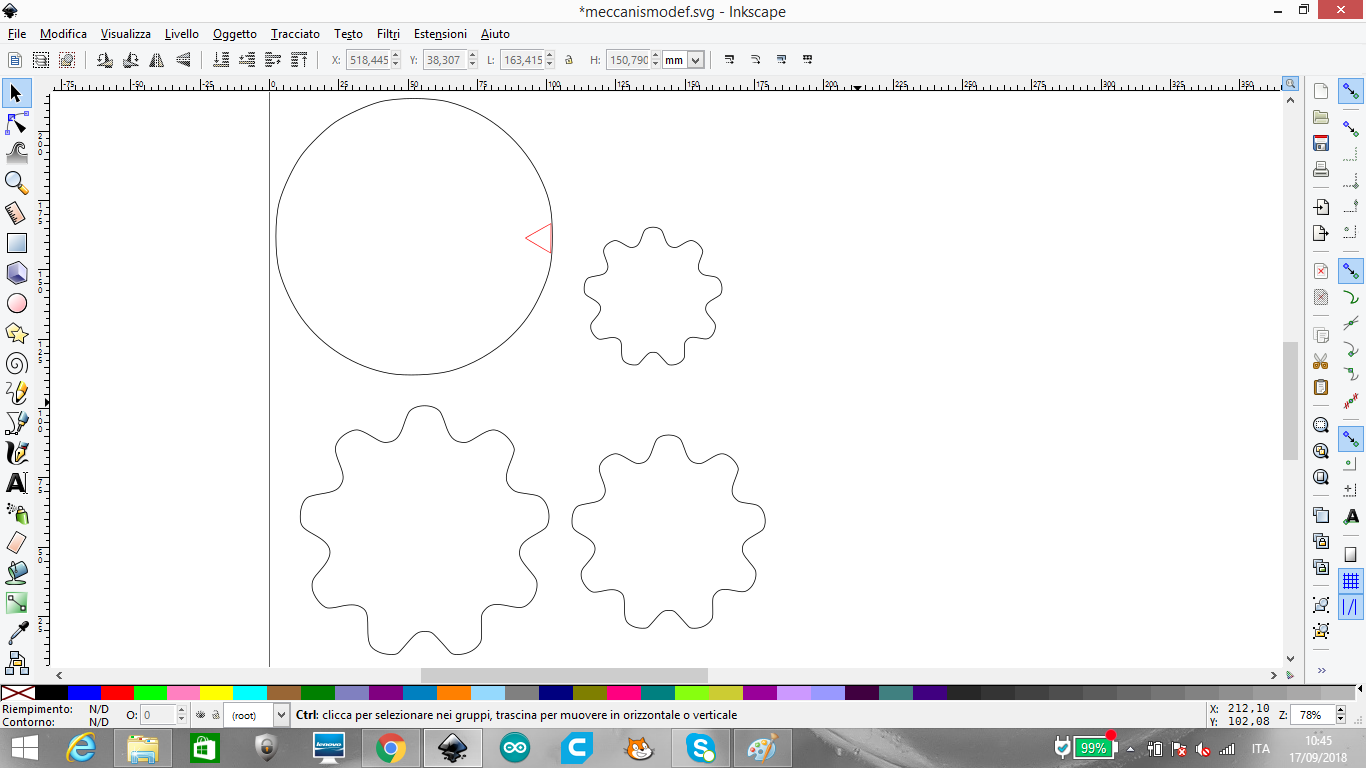
Task: Select the Zoom magnifier tool
Action: (16, 183)
